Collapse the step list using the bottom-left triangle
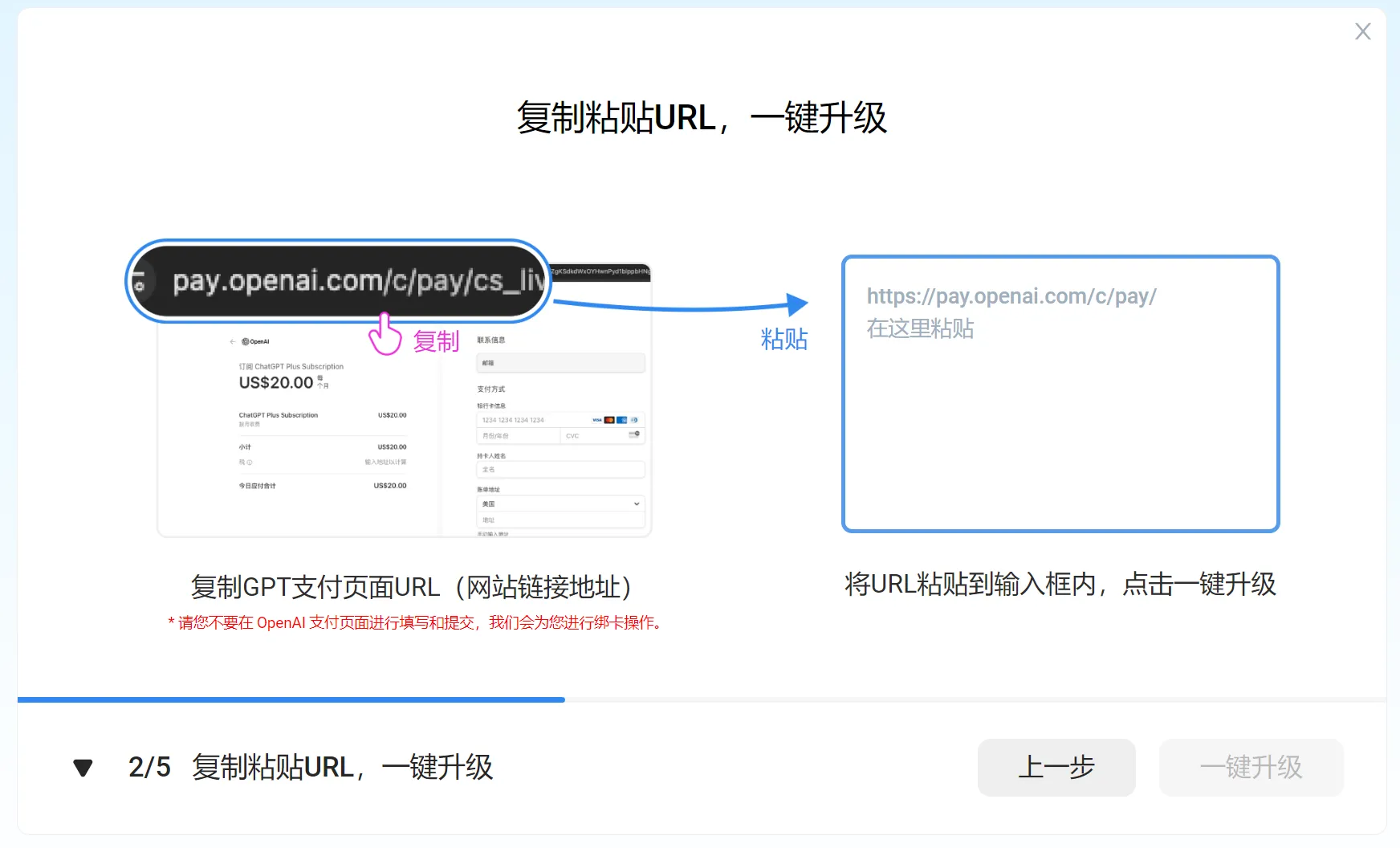The image size is (1400, 848). pyautogui.click(x=83, y=768)
